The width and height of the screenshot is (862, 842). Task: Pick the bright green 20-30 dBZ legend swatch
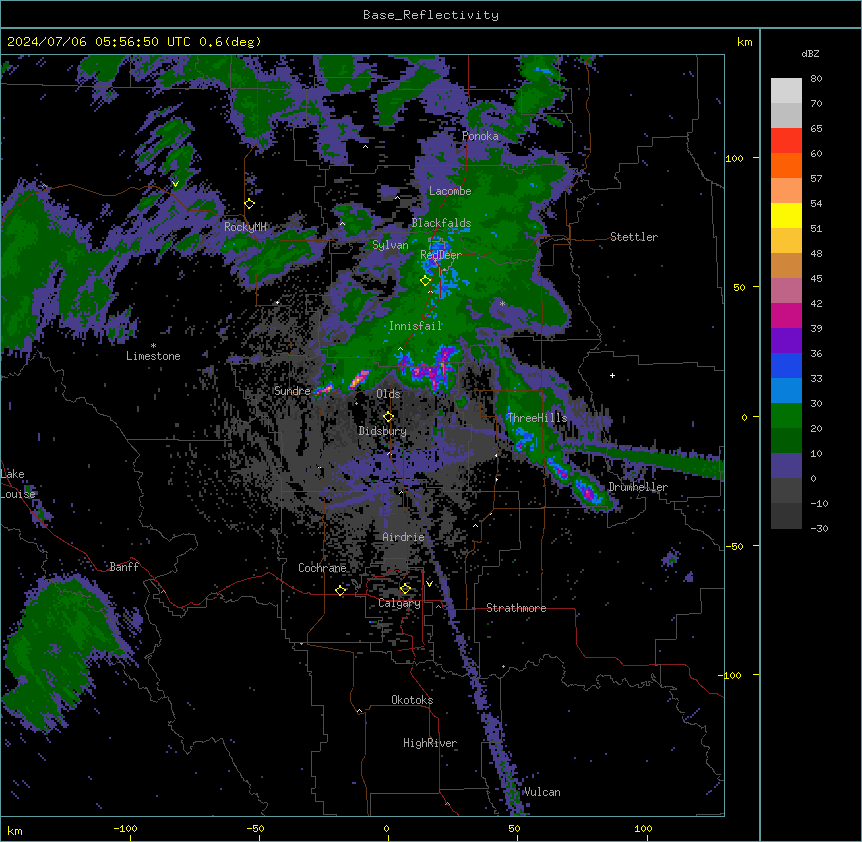tap(786, 416)
